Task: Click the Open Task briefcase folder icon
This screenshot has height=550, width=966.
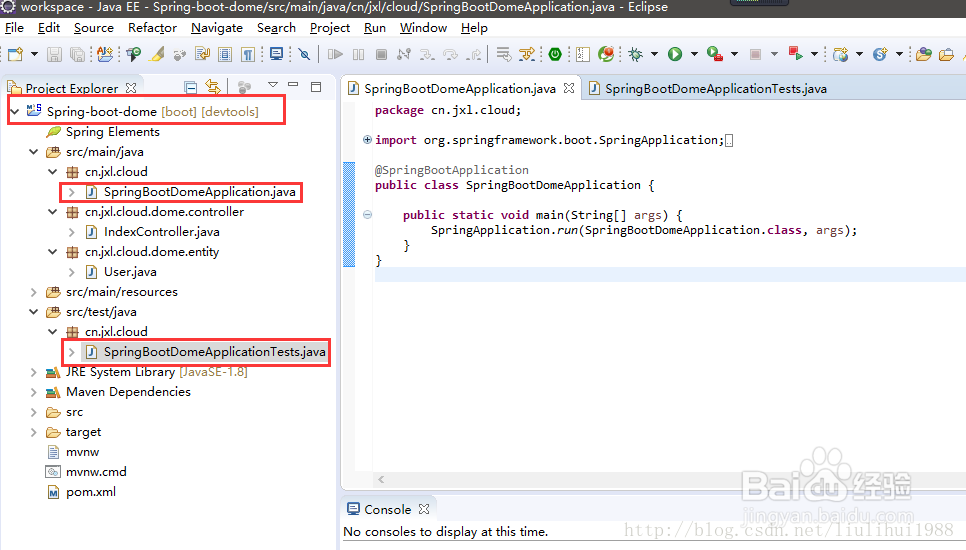Action: [x=946, y=54]
